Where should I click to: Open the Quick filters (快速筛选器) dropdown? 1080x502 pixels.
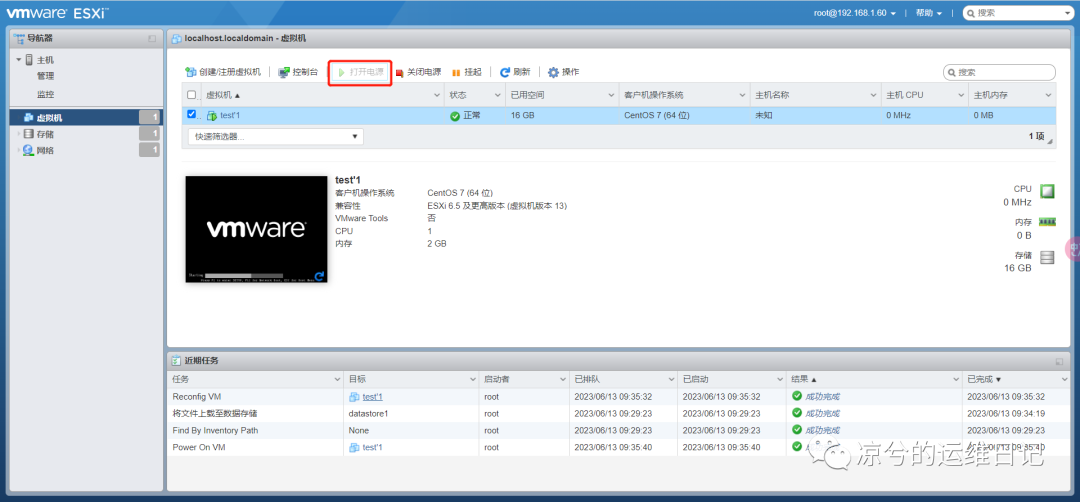276,136
